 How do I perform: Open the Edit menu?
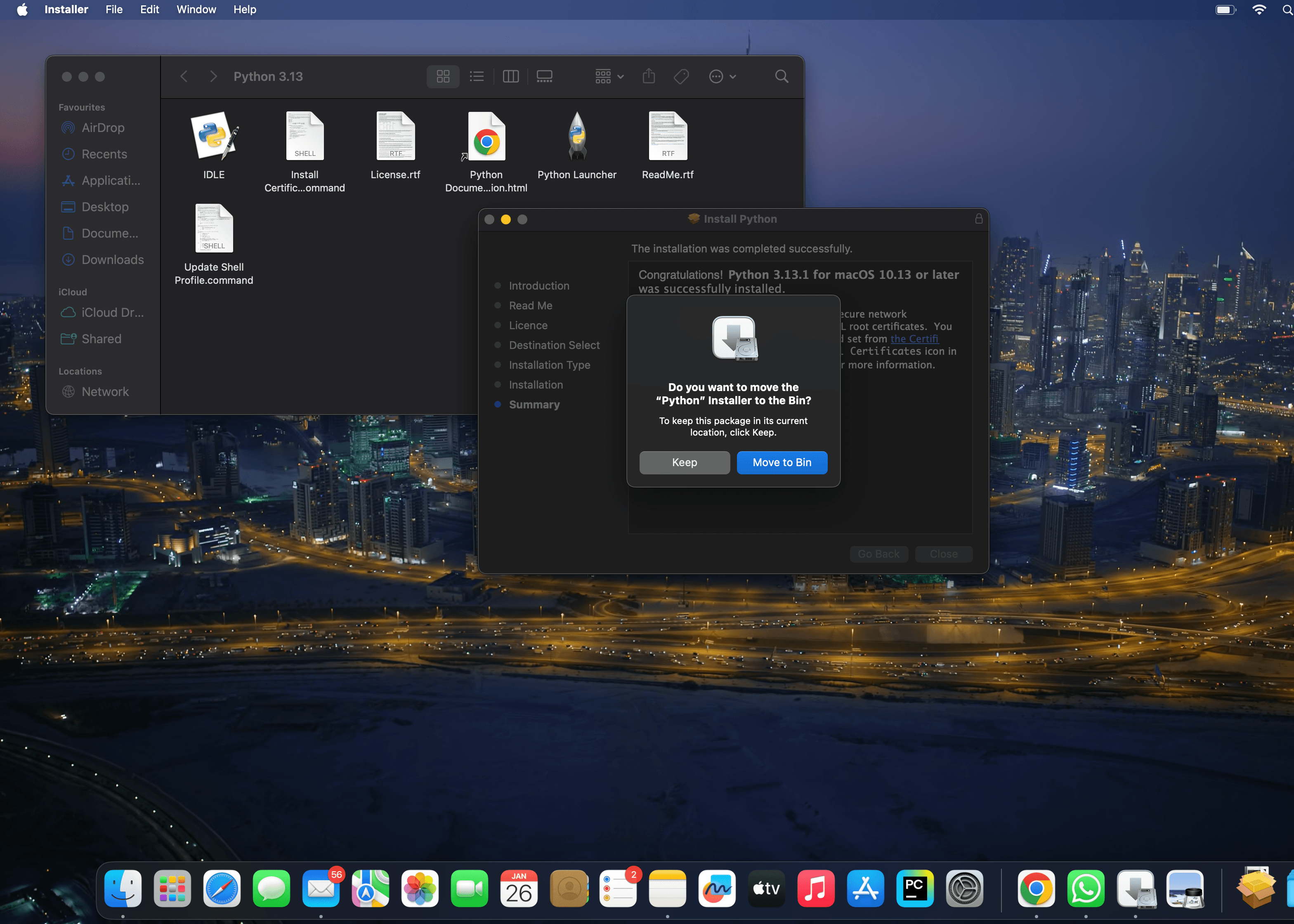[x=150, y=9]
